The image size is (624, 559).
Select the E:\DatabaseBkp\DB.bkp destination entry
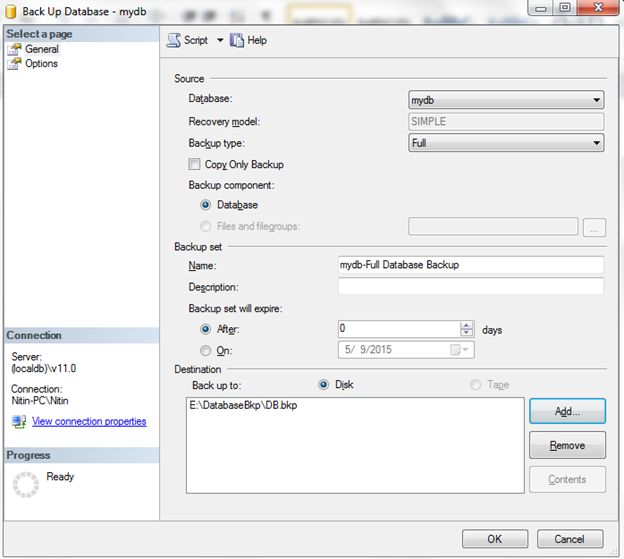coord(243,405)
